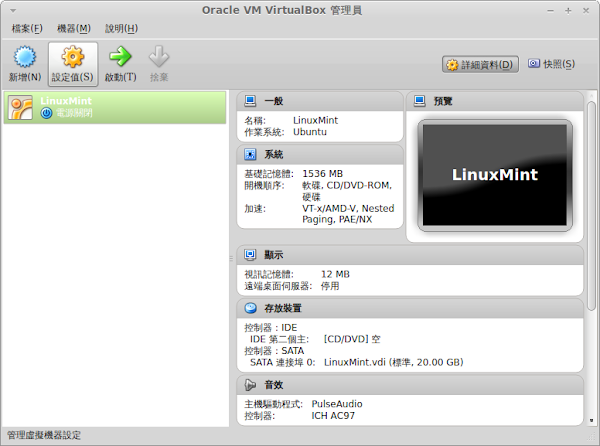
Task: Click the System (系統) chip icon
Action: (250, 154)
